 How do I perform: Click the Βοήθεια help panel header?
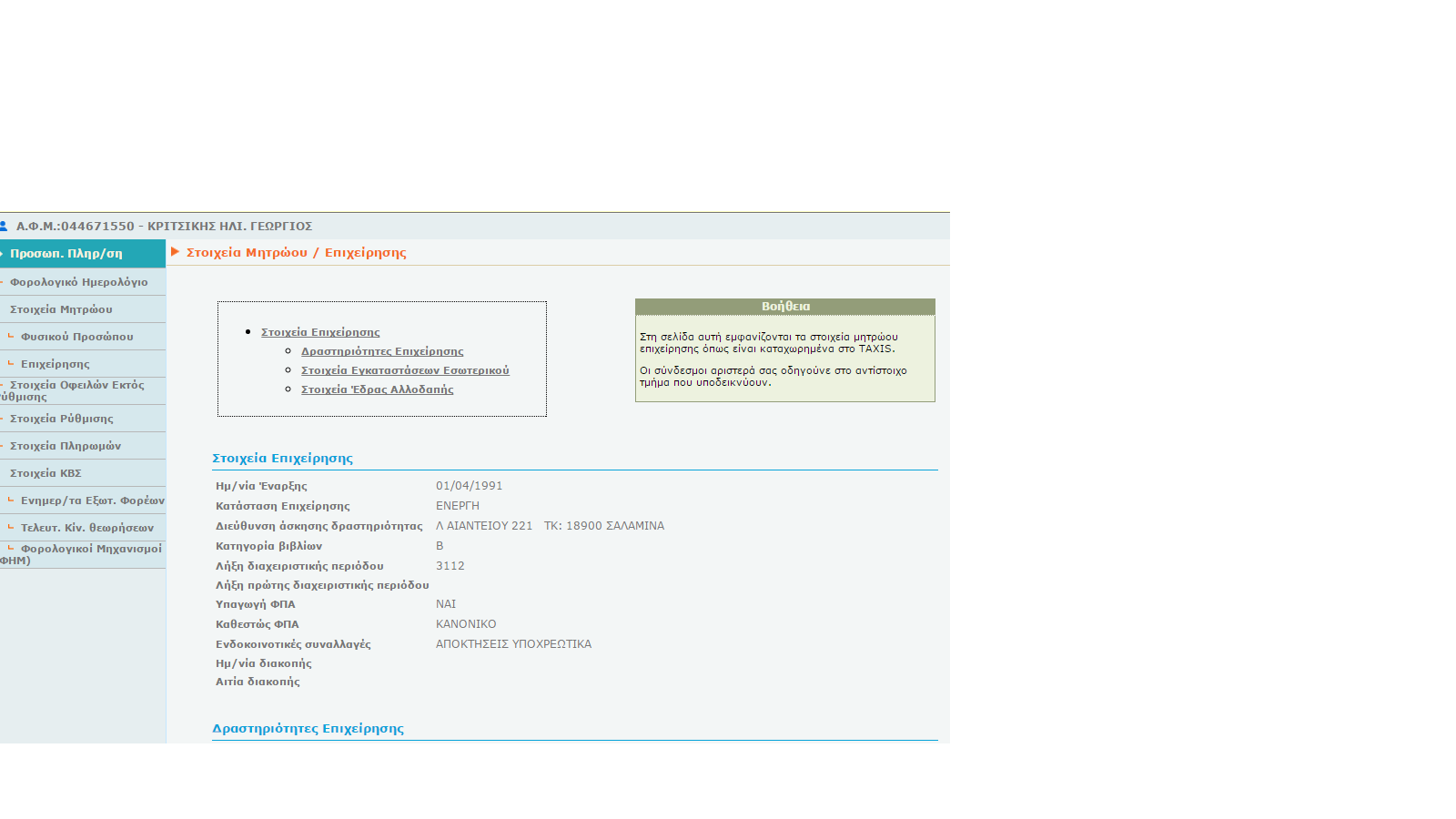tap(785, 307)
